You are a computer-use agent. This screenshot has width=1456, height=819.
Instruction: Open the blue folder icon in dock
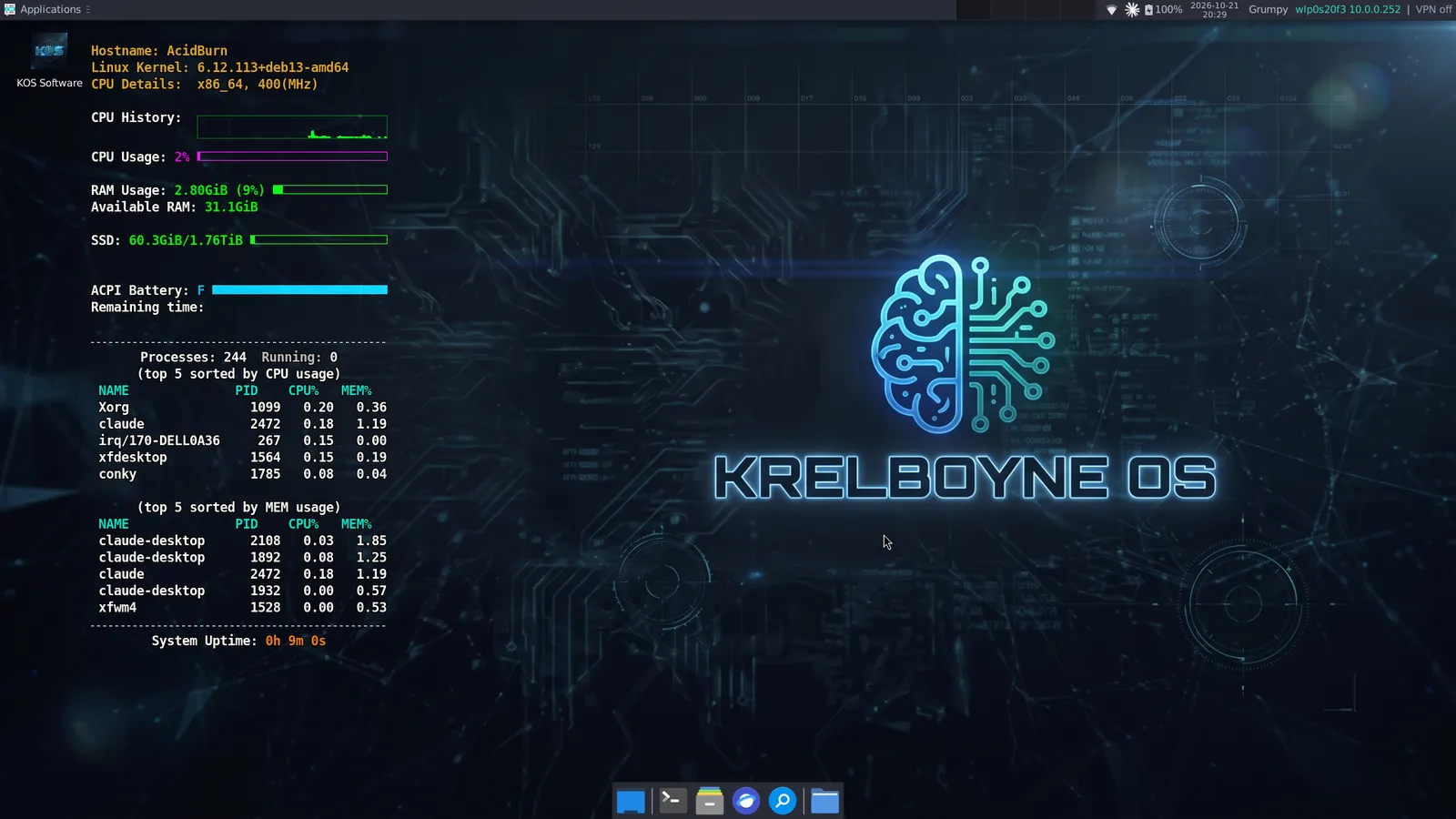click(824, 801)
